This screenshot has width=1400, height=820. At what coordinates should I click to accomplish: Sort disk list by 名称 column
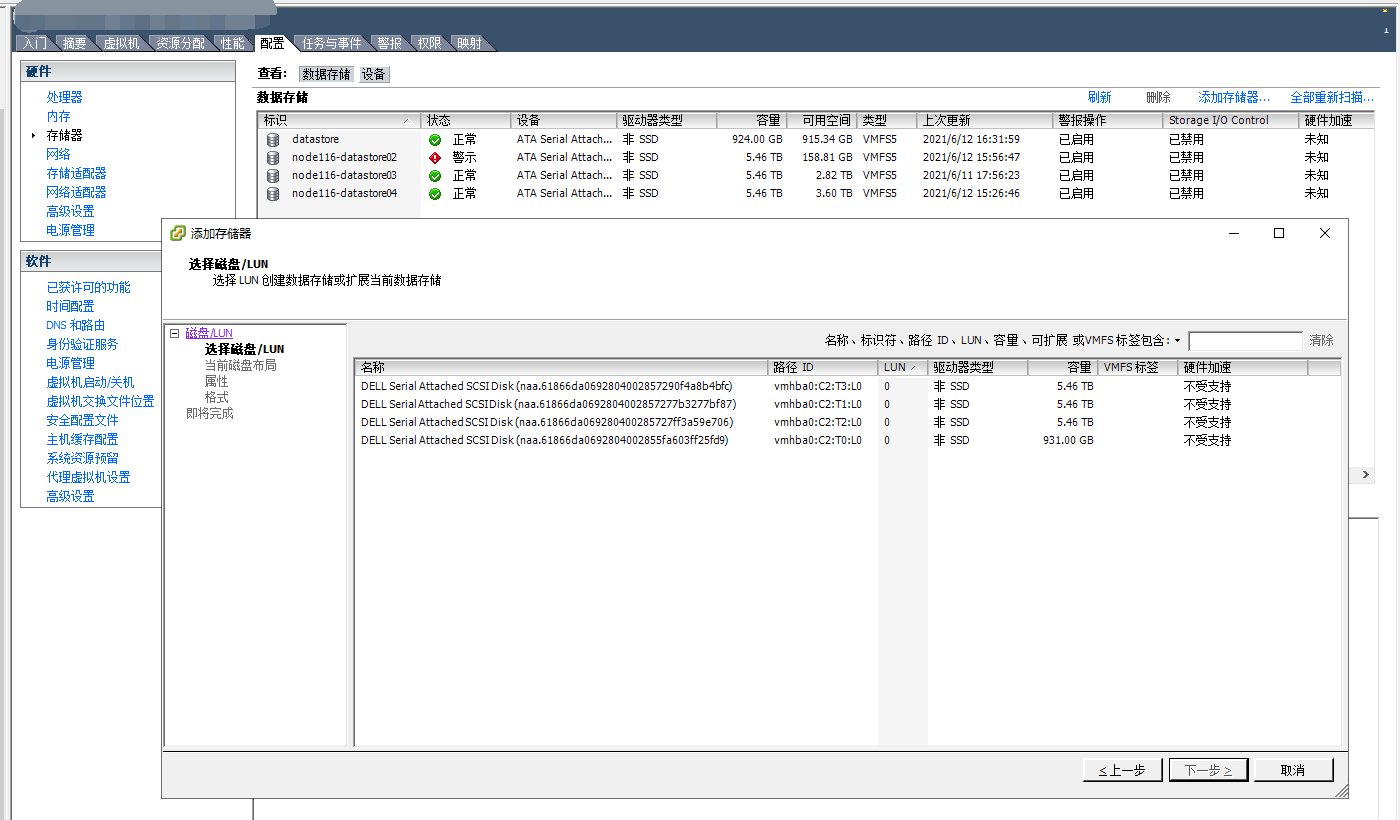562,368
